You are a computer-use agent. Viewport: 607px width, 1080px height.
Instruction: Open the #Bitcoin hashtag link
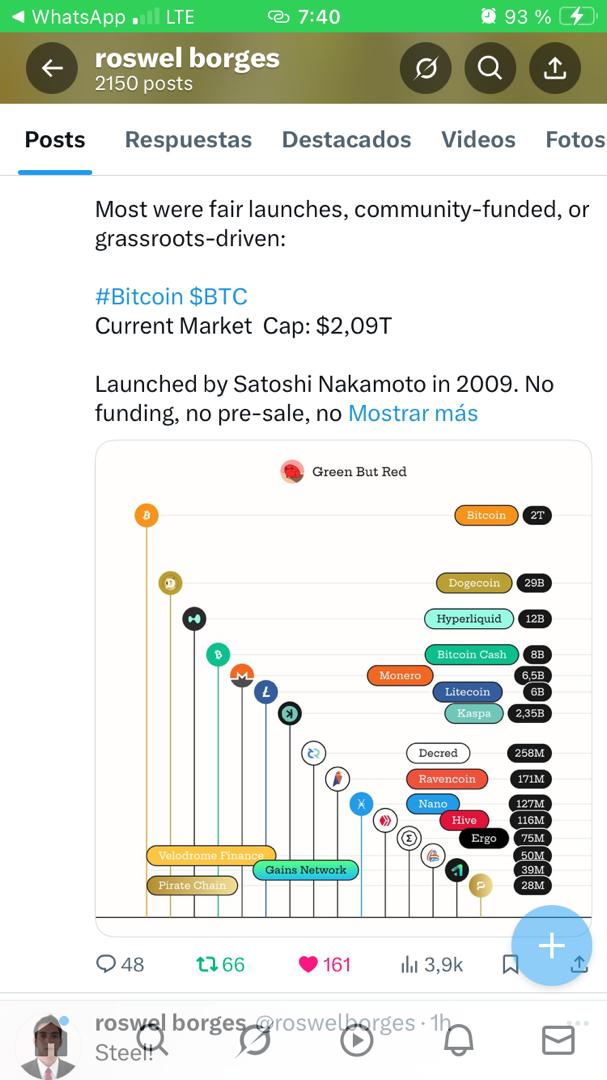click(139, 297)
